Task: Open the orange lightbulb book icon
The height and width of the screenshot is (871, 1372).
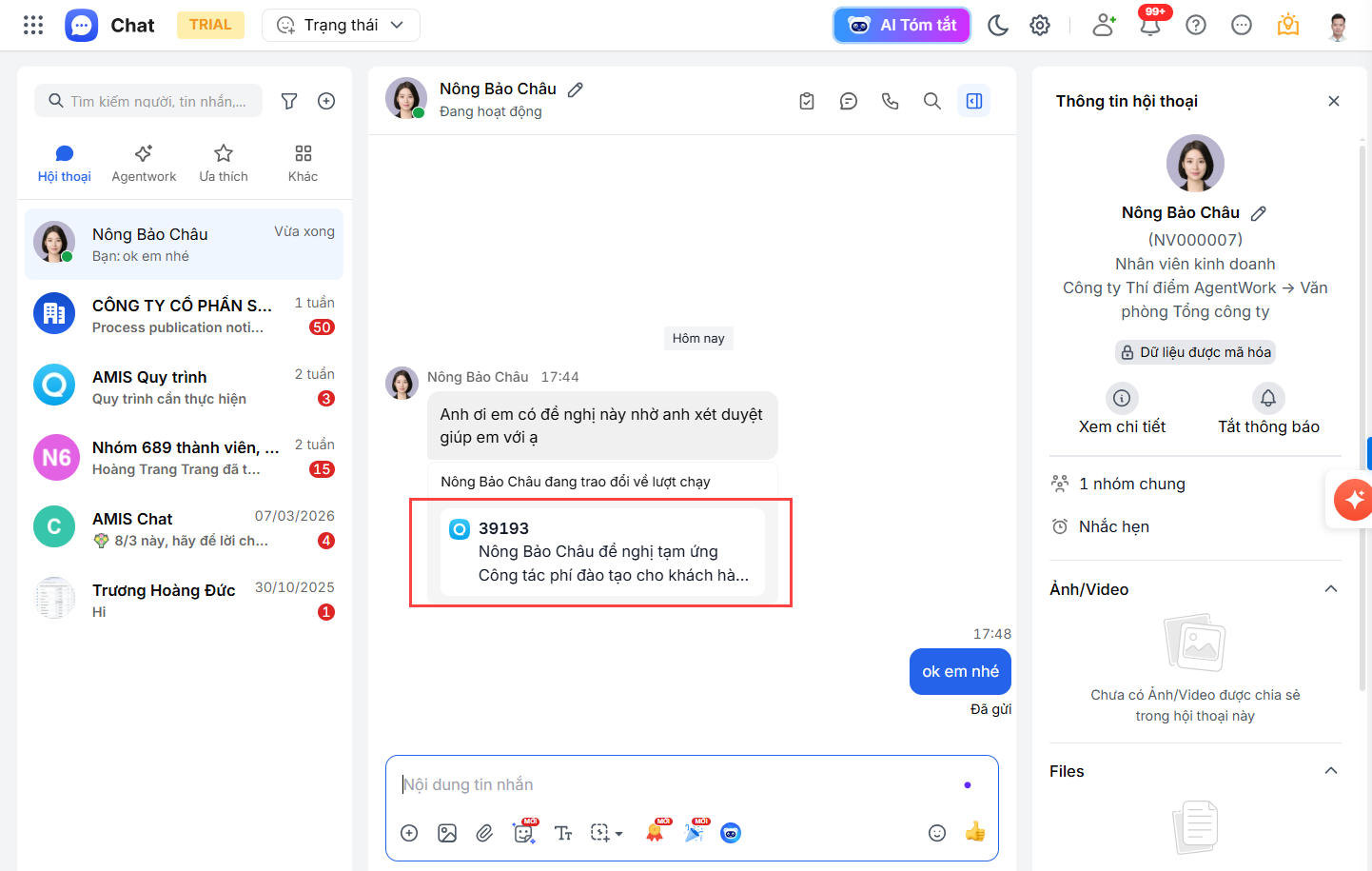Action: [1288, 25]
